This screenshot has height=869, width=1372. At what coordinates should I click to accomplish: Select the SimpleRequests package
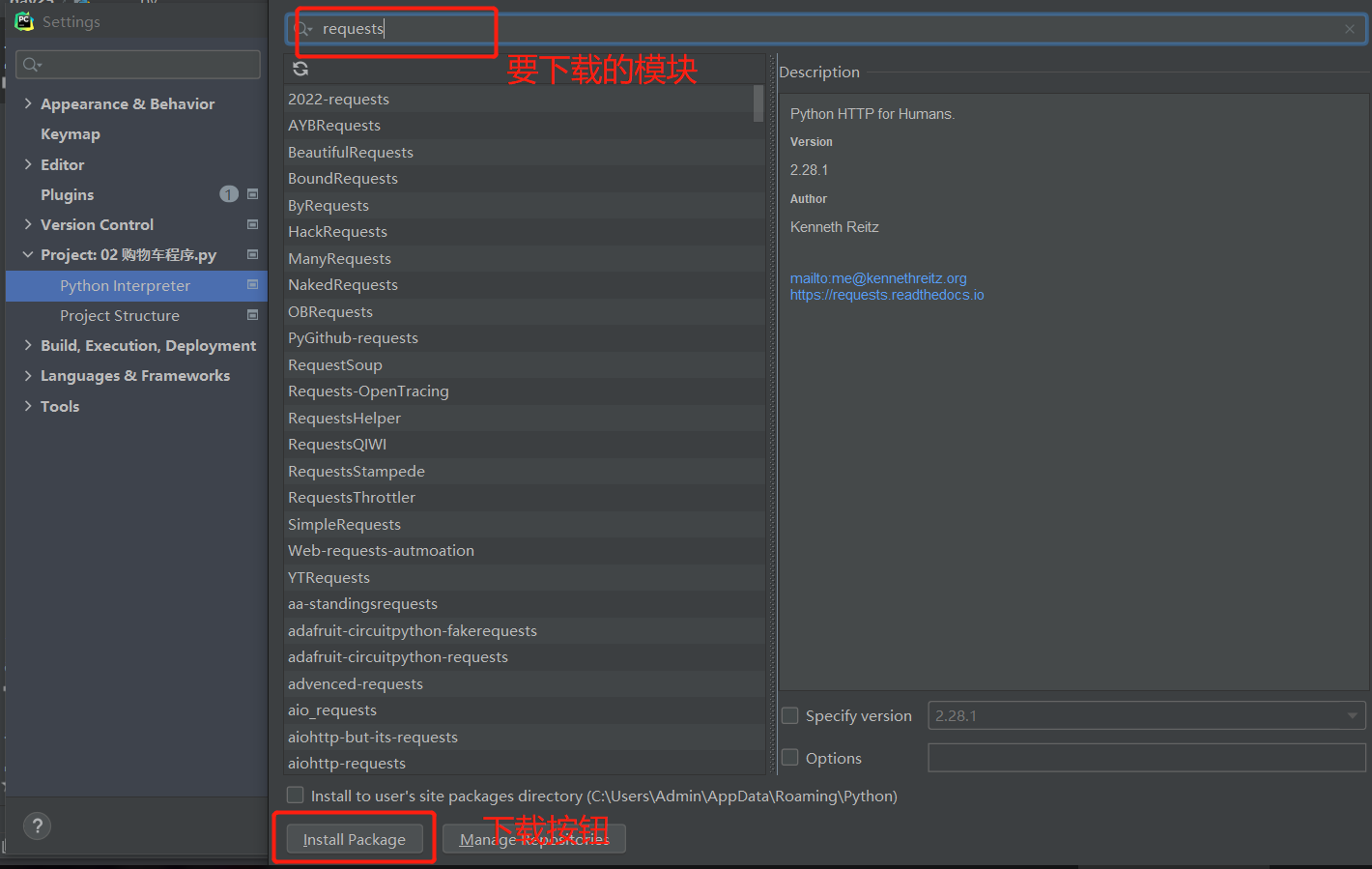pyautogui.click(x=525, y=524)
